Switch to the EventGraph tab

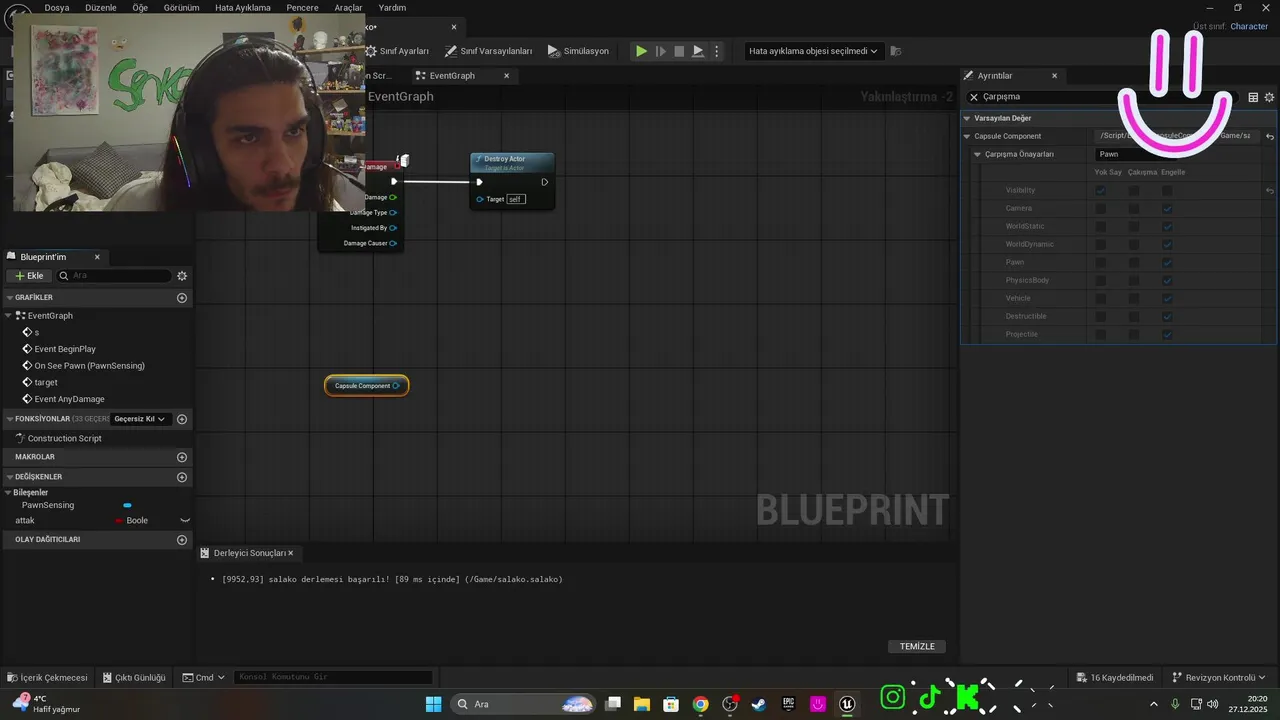tap(452, 76)
